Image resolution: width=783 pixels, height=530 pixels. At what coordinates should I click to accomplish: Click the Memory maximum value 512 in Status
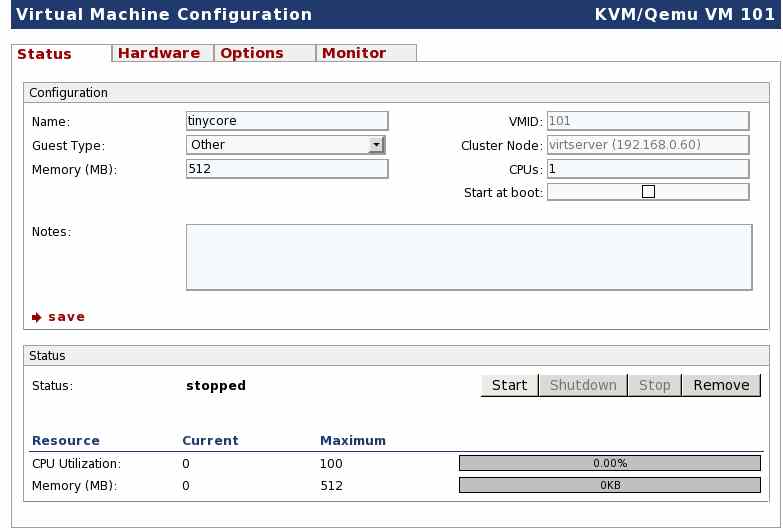click(x=332, y=486)
